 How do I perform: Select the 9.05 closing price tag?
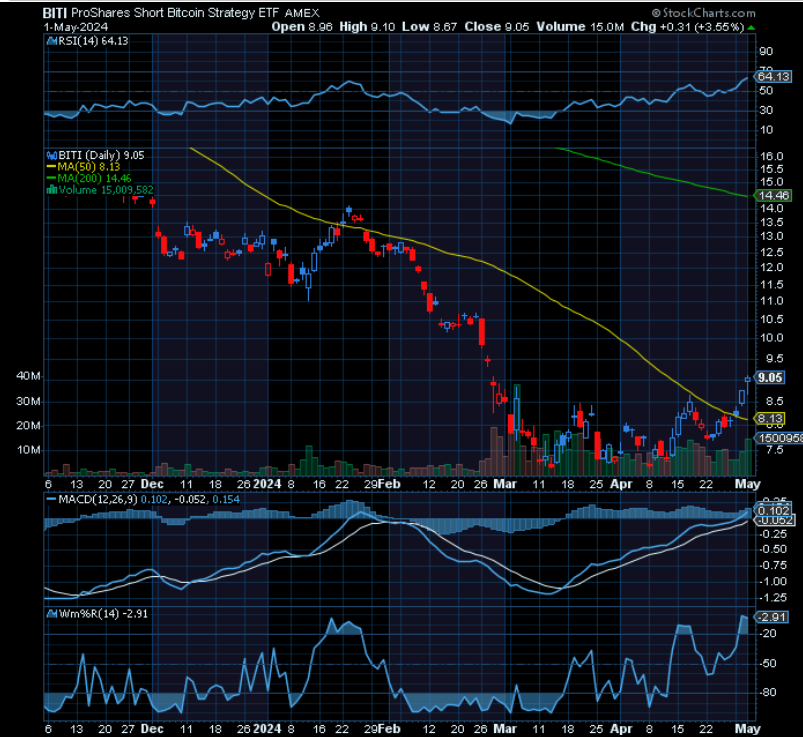tap(769, 378)
